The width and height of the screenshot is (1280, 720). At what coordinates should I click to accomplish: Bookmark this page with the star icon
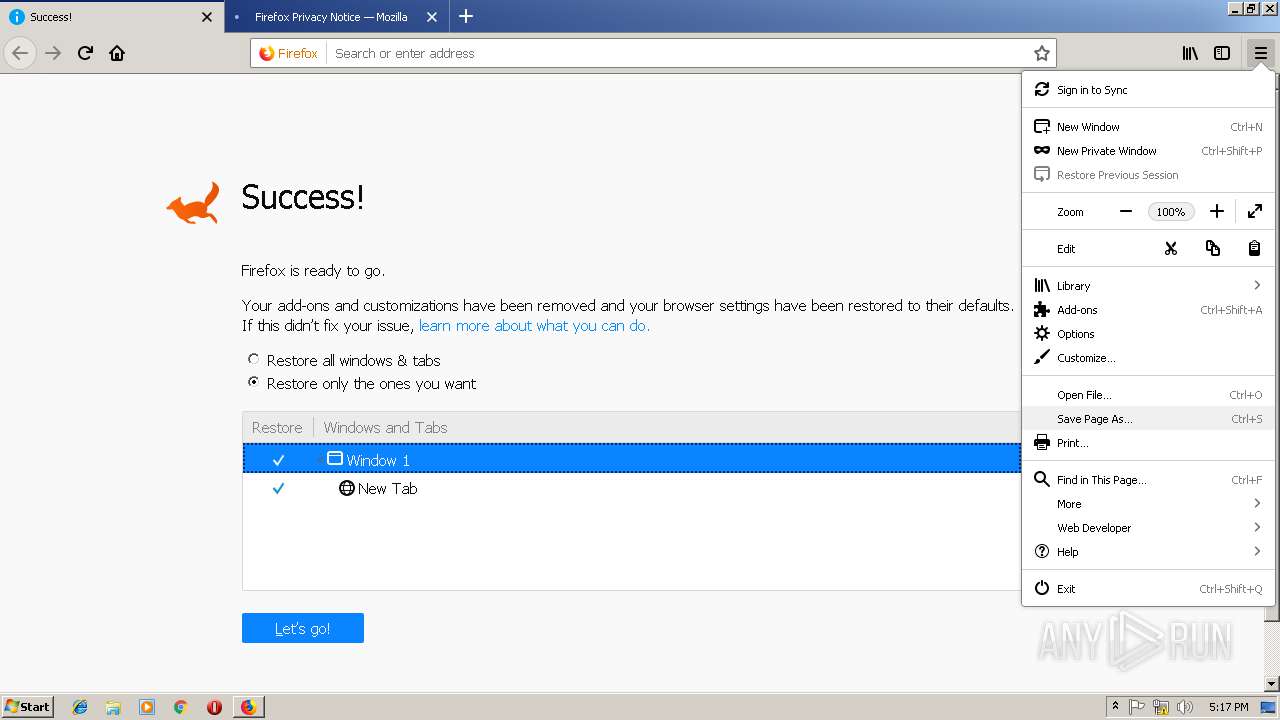coord(1041,53)
